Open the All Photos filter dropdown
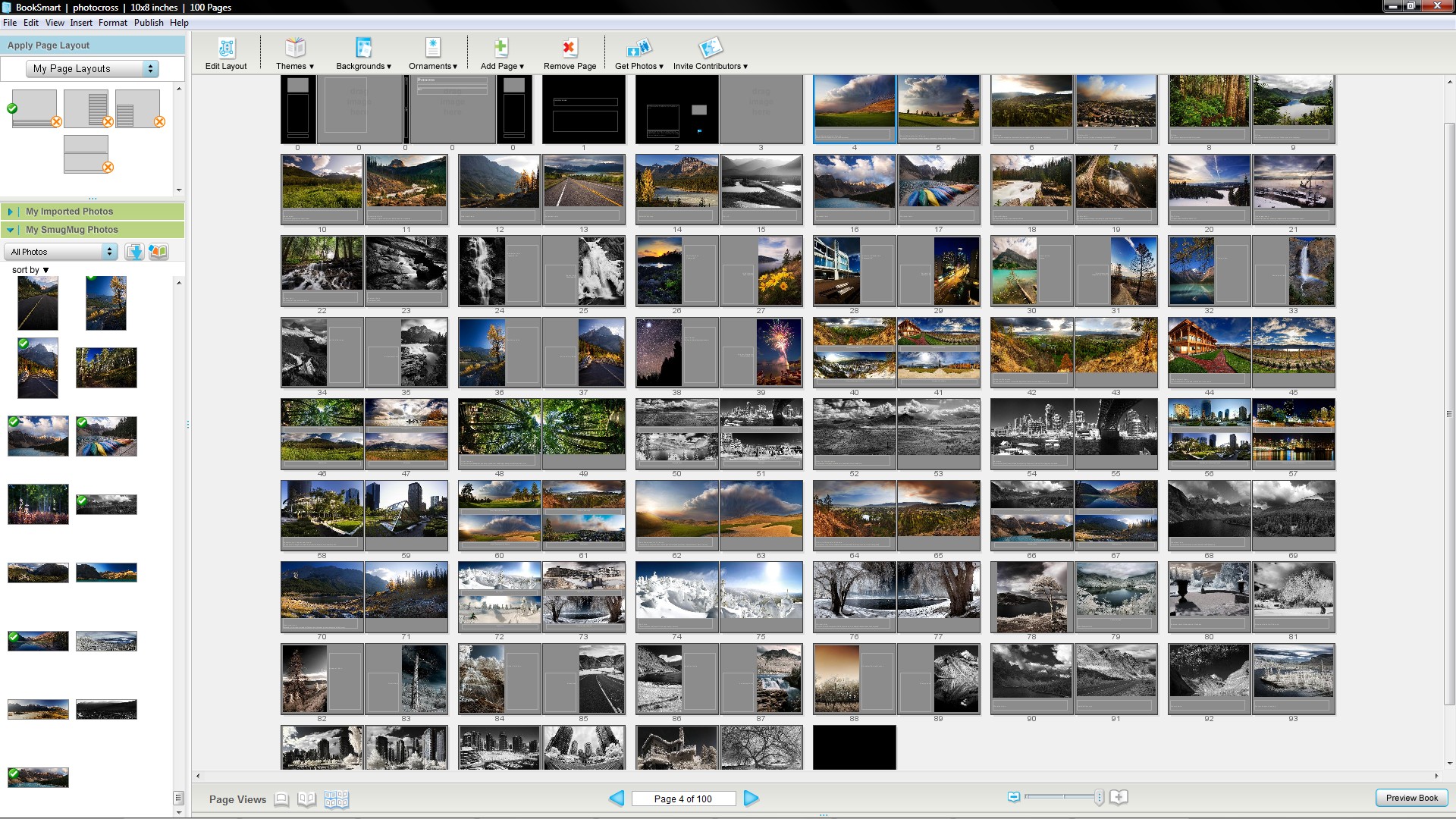Screen dimensions: 1456x819 (61, 252)
